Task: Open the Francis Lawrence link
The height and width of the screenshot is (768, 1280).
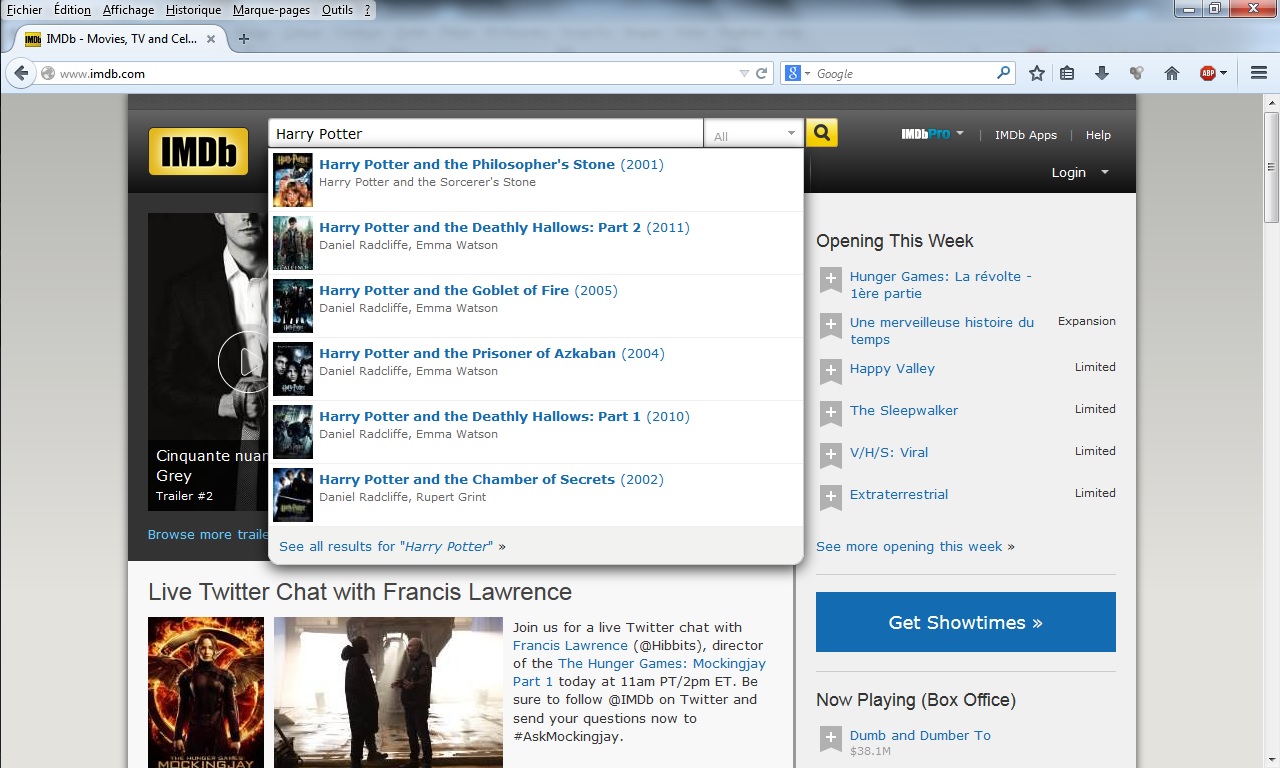Action: pos(570,645)
